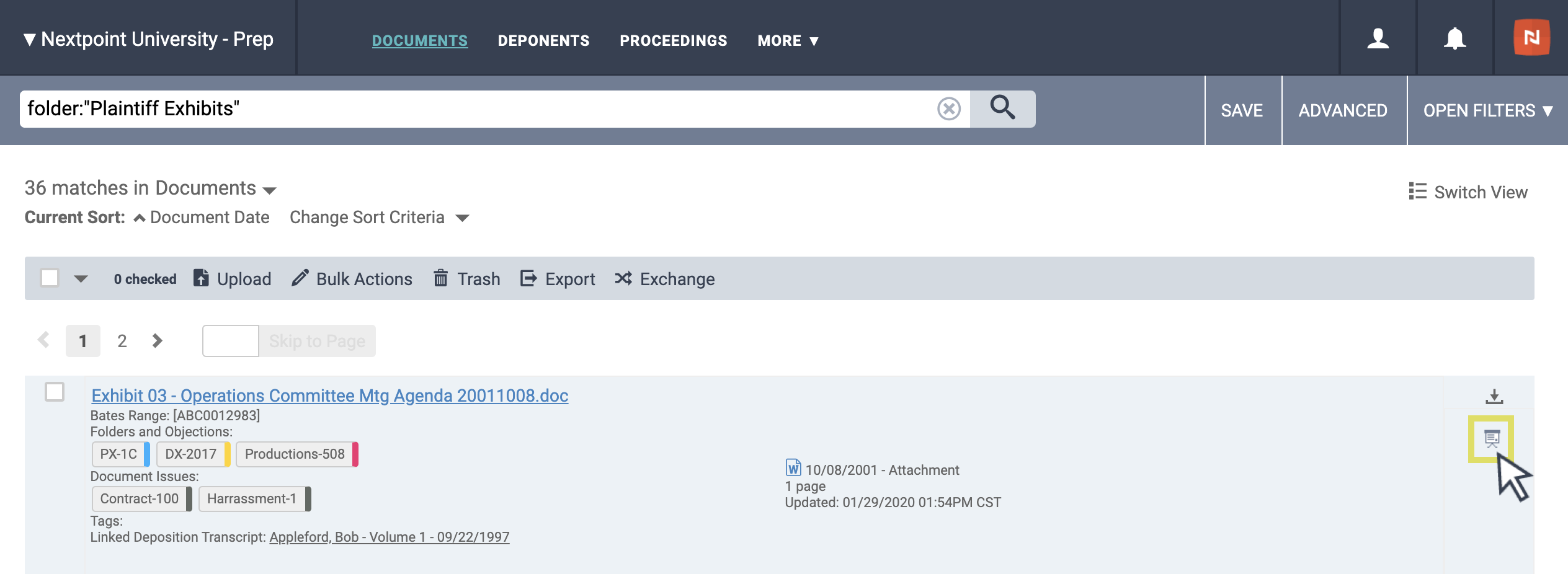Click Export in the actions toolbar
The height and width of the screenshot is (574, 1568).
coord(557,278)
